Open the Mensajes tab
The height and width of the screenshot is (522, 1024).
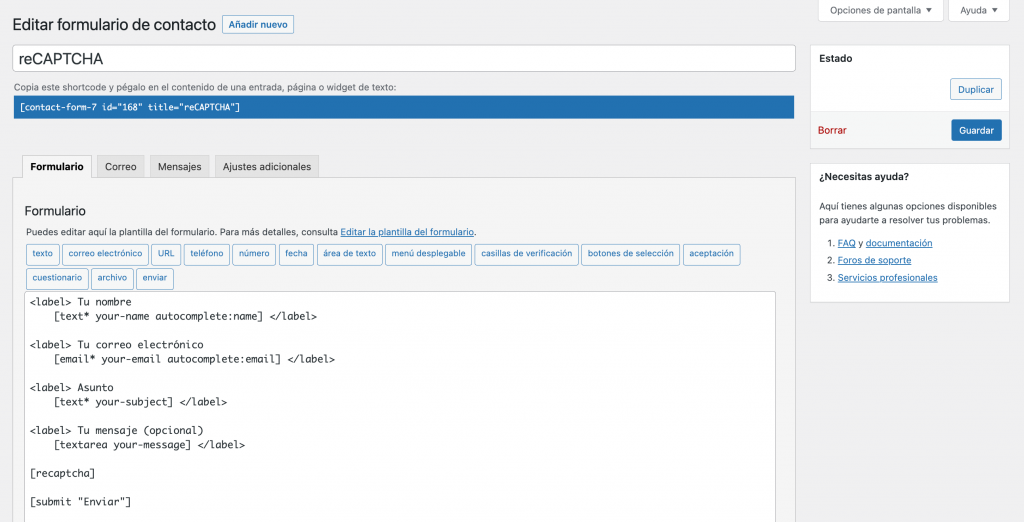pyautogui.click(x=180, y=167)
